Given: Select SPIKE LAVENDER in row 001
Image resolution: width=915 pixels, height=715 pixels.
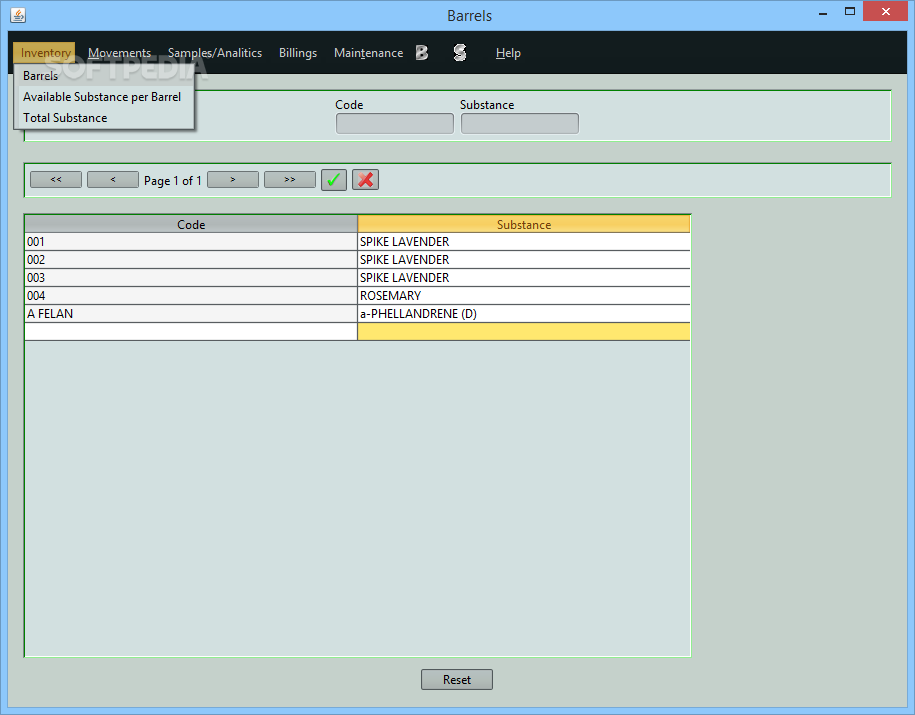Looking at the screenshot, I should [x=523, y=242].
